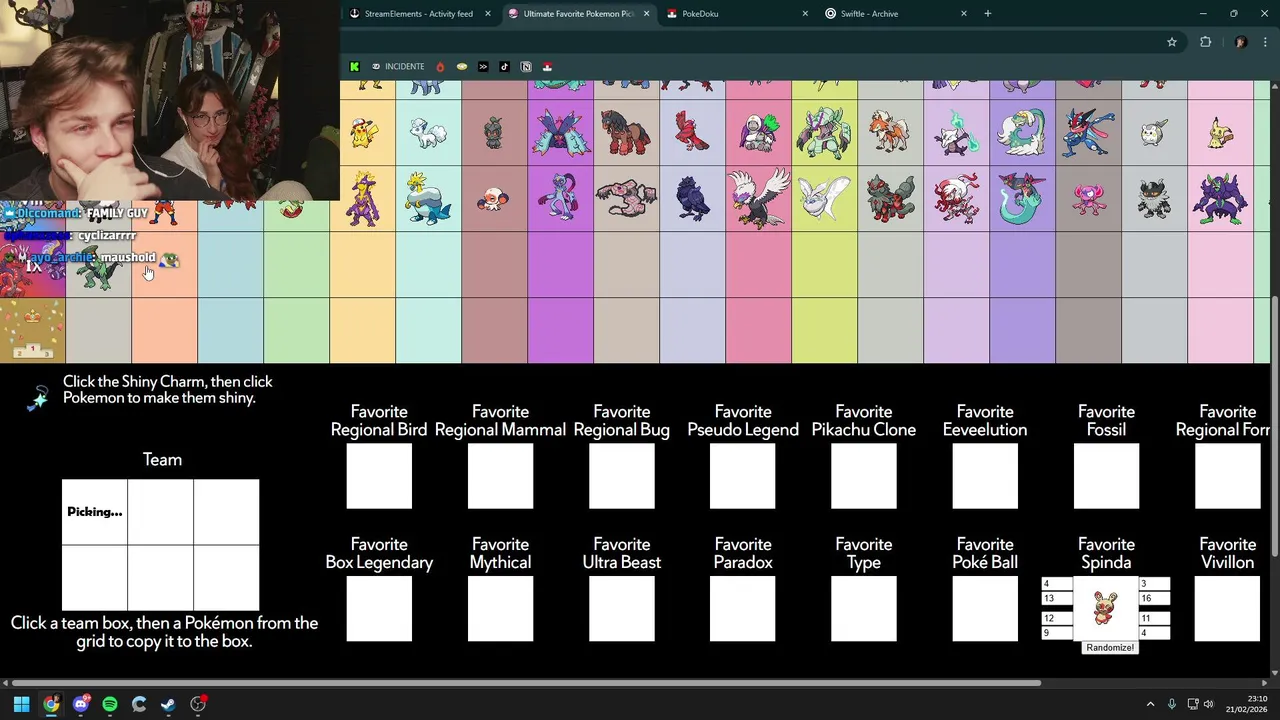Select the Favorite Vivillon box
Screen dimensions: 1280x720
coord(1227,608)
